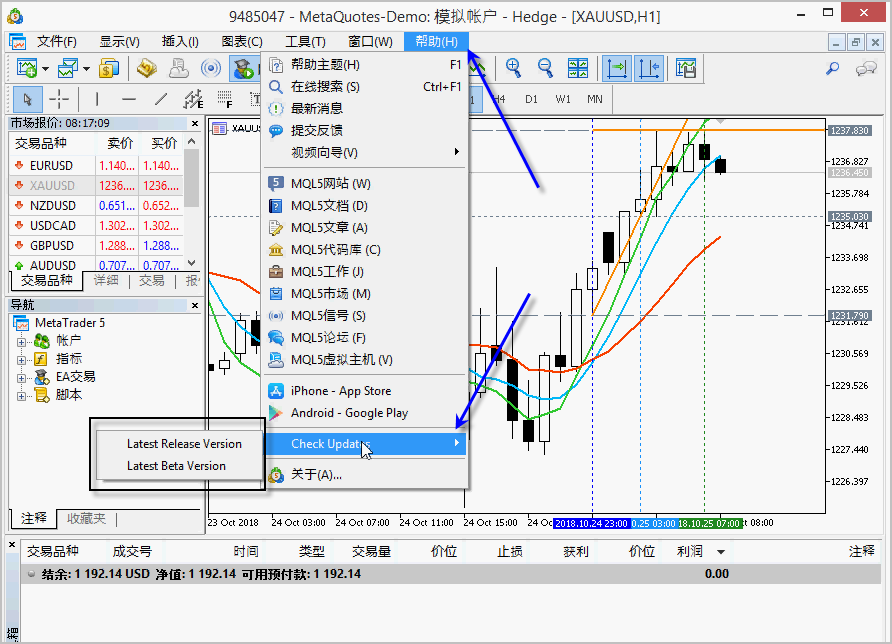Choose iPhone - App Store entry
This screenshot has height=644, width=892.
click(365, 391)
